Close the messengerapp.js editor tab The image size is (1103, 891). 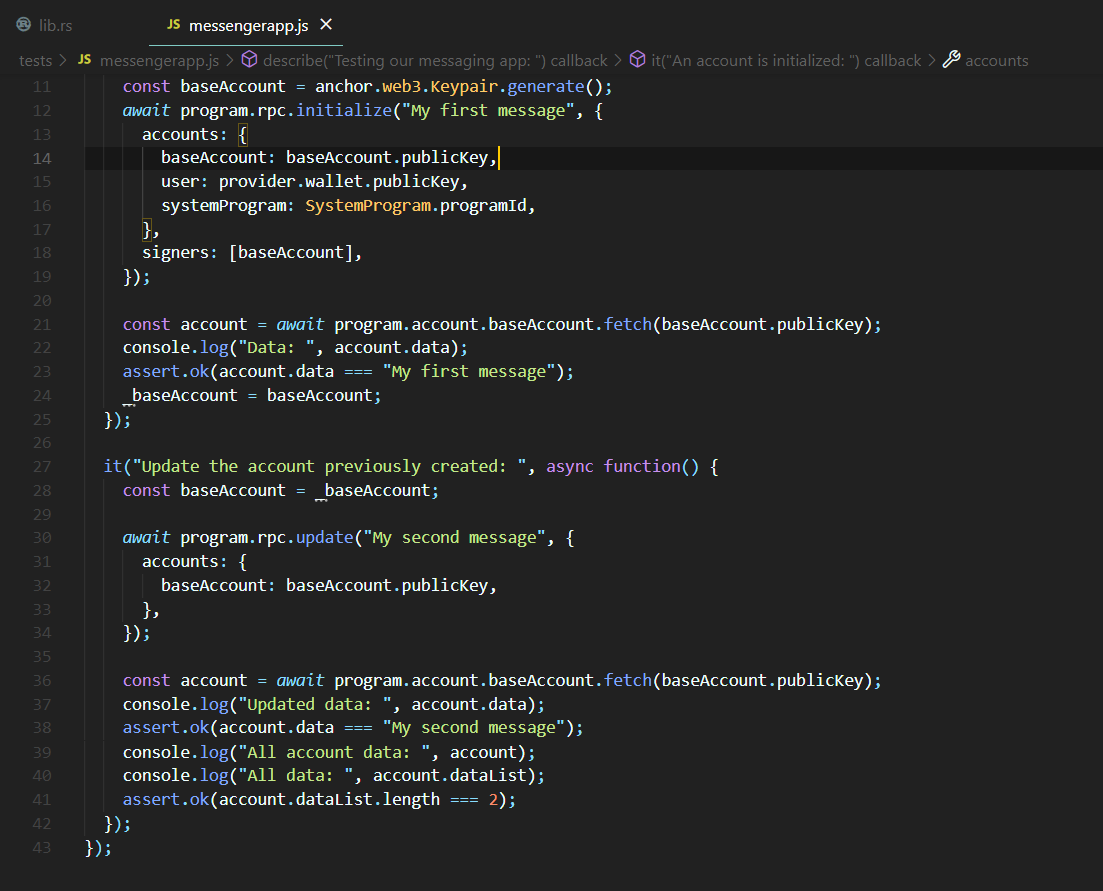pos(325,25)
